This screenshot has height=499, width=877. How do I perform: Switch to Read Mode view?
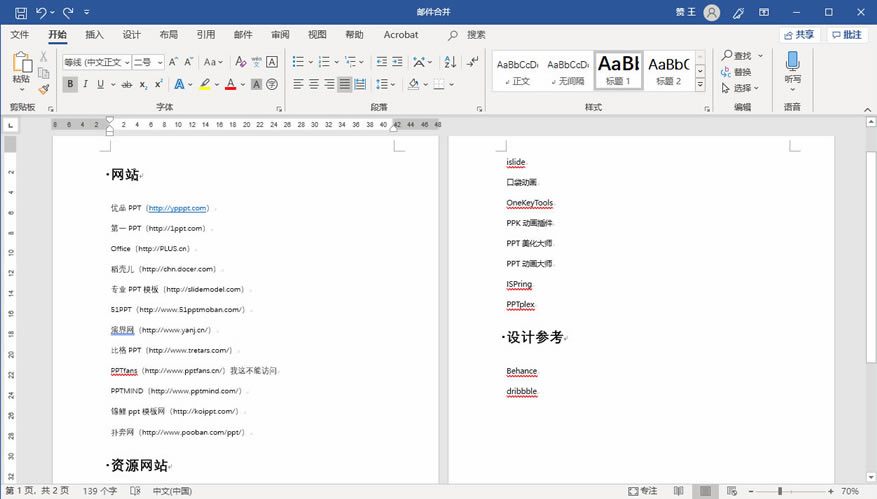point(678,491)
